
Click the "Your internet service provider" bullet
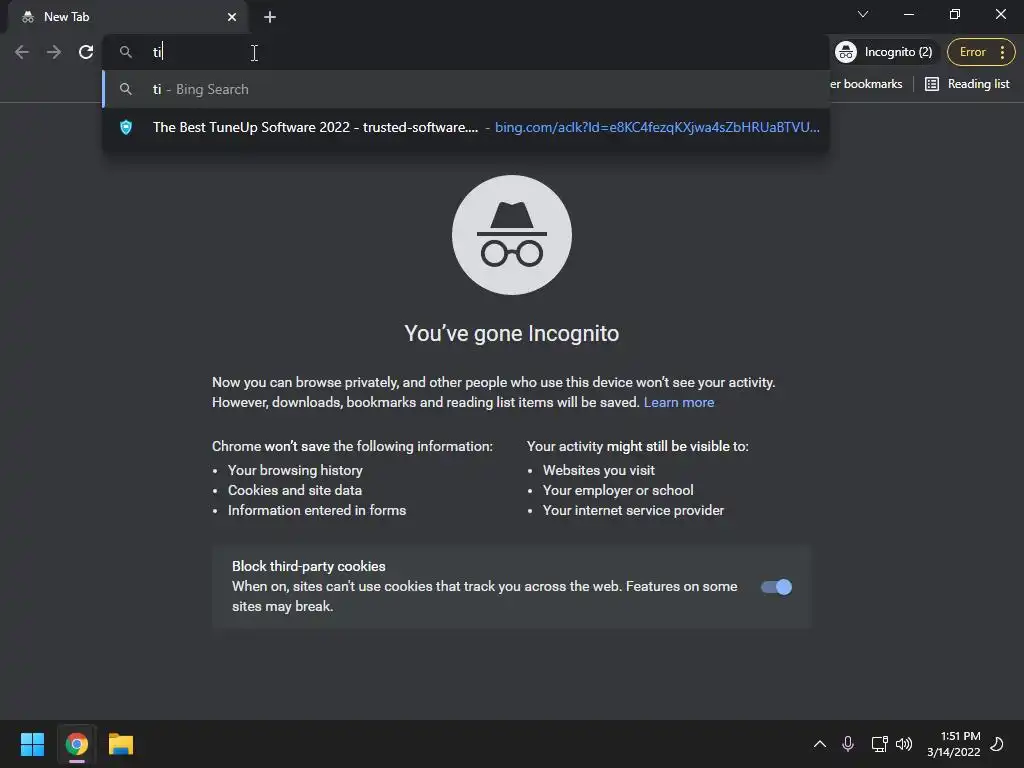pyautogui.click(x=633, y=511)
